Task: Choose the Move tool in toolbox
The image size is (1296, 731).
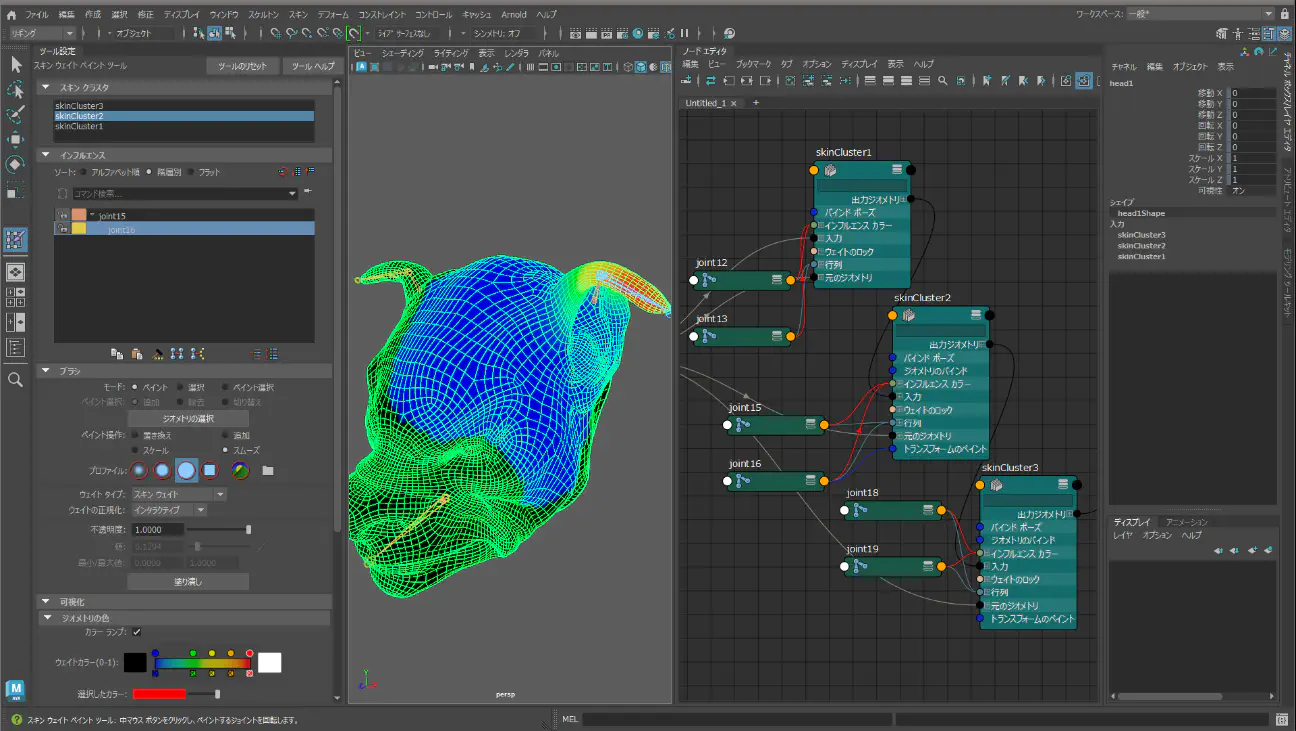Action: tap(15, 139)
